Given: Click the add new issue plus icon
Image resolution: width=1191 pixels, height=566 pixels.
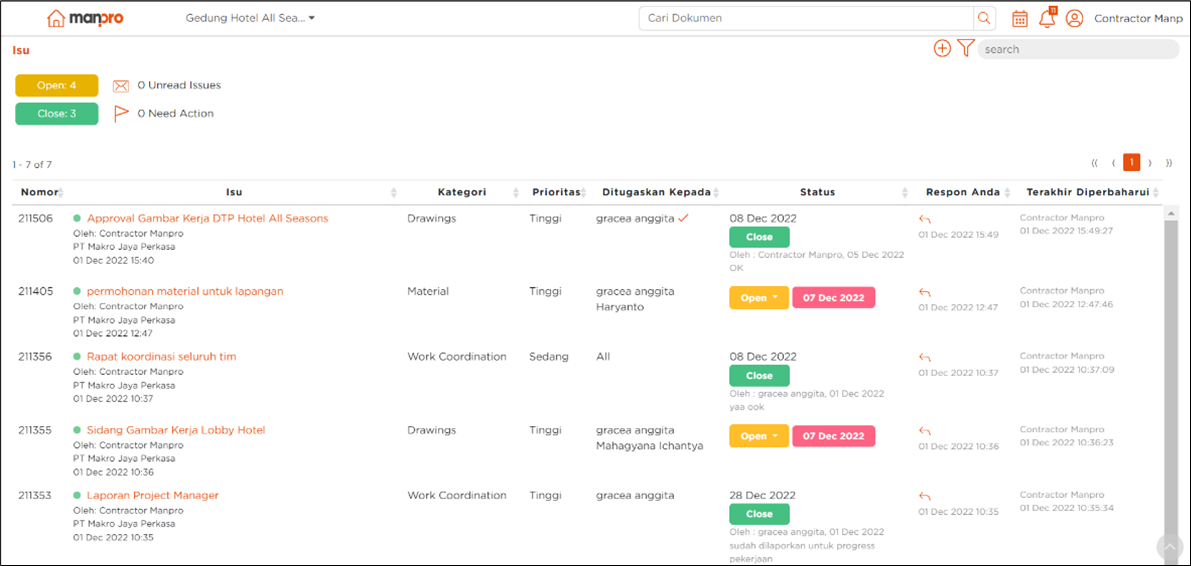Looking at the screenshot, I should coord(942,48).
